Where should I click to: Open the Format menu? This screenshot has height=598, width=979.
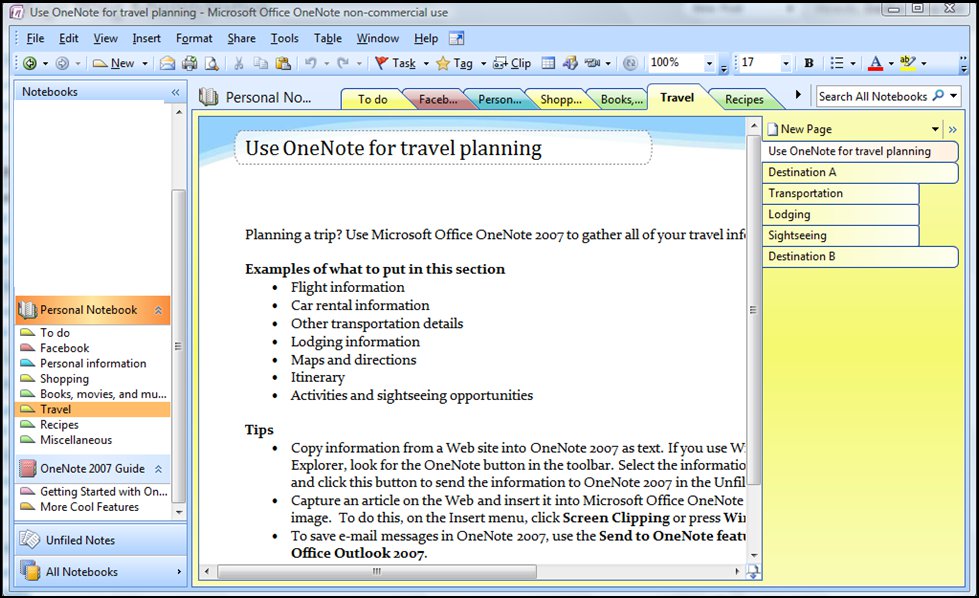tap(194, 39)
